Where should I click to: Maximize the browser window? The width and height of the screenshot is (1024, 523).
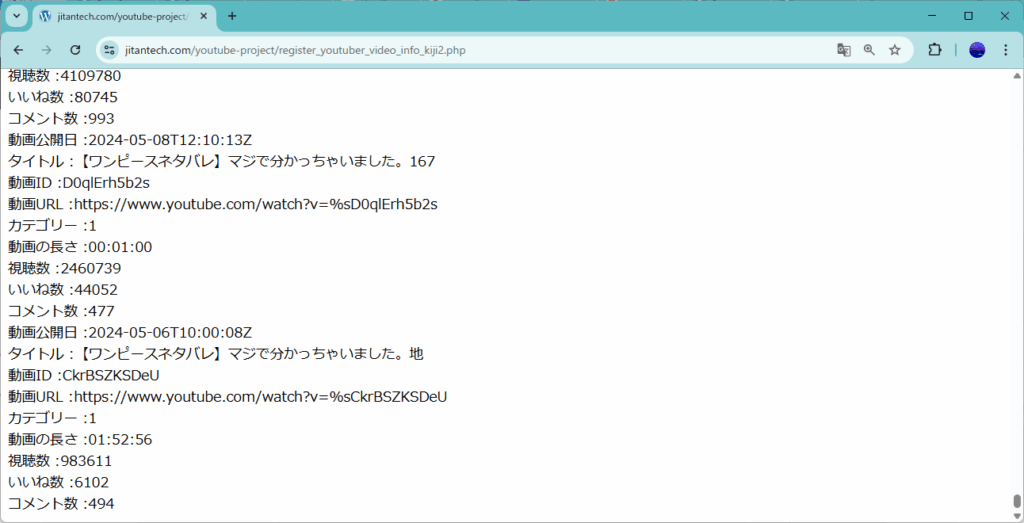(968, 16)
